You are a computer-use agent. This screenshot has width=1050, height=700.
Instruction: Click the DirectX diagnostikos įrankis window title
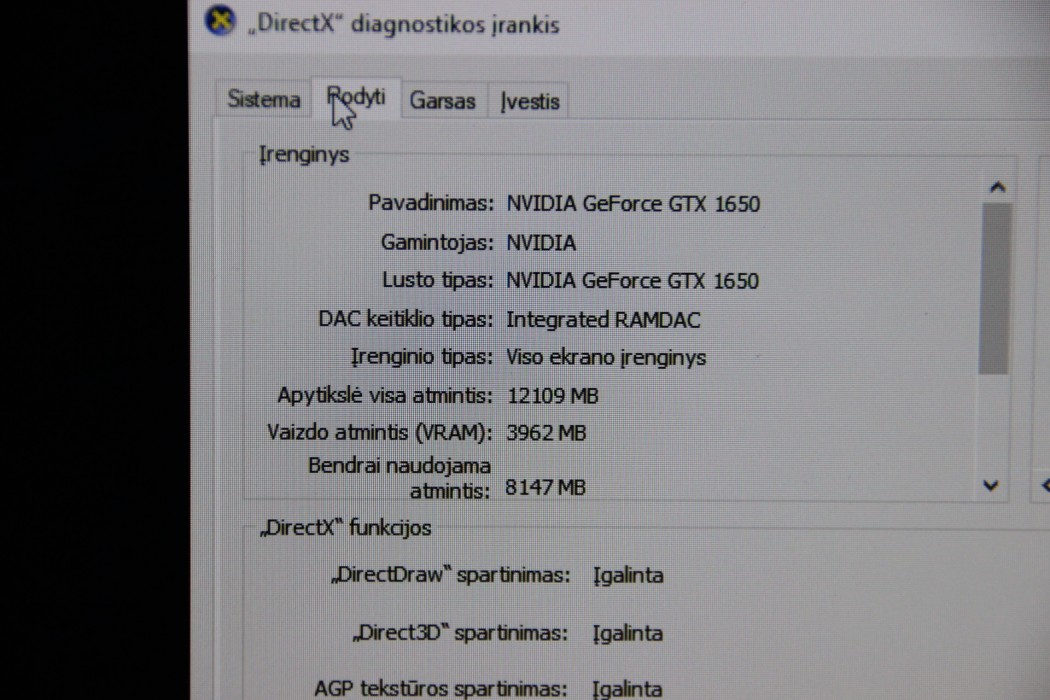tap(403, 24)
